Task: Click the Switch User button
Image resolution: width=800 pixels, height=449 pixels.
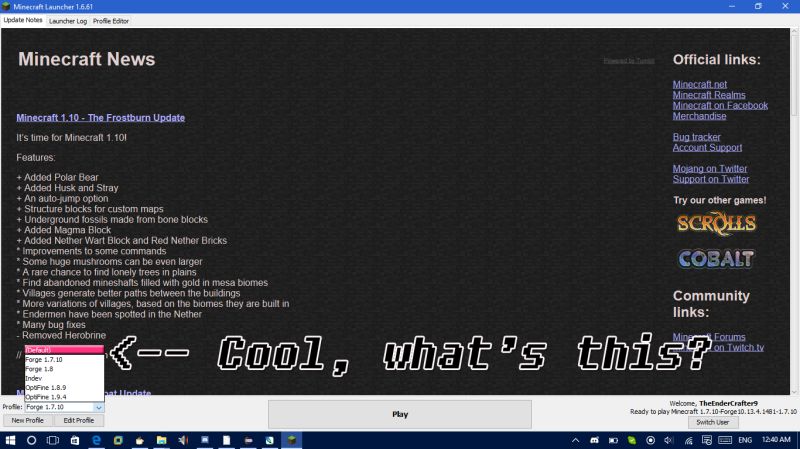Action: click(713, 422)
